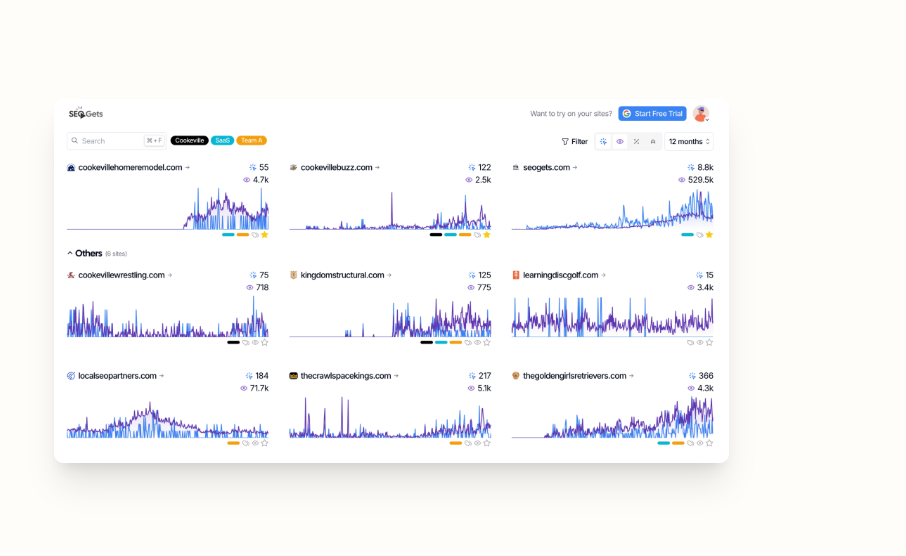This screenshot has width=906, height=556.
Task: Click tag icon on localseopartners.com card
Action: (246, 443)
